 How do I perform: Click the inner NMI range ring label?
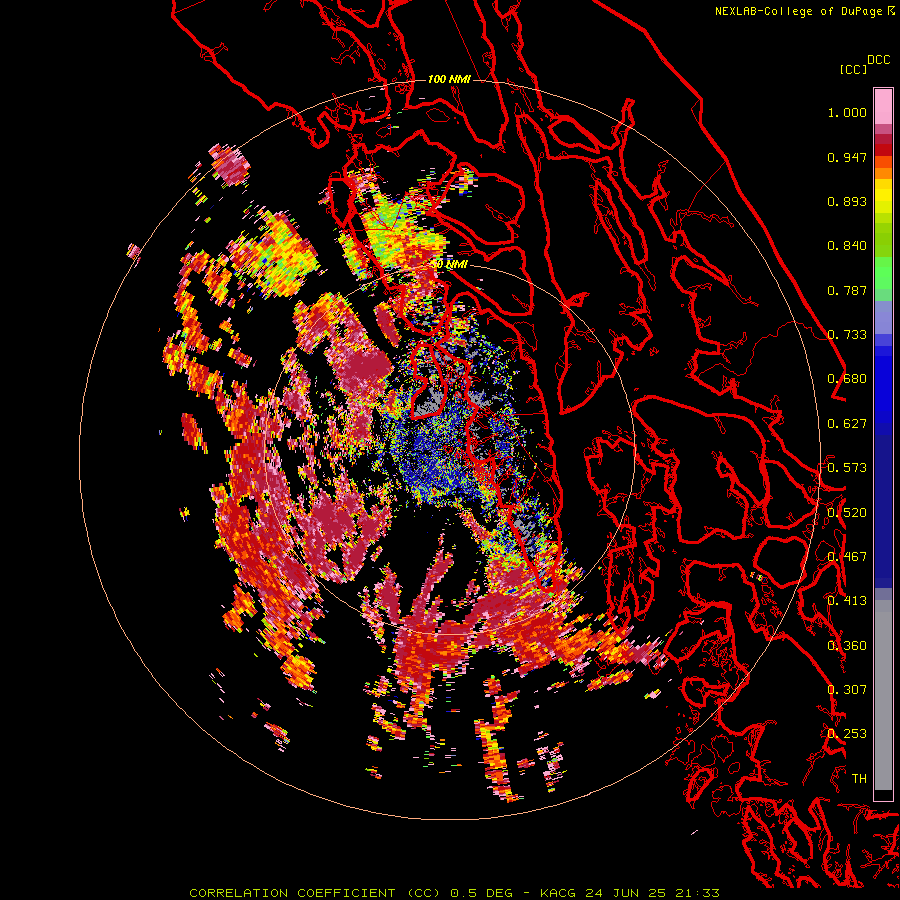click(450, 265)
